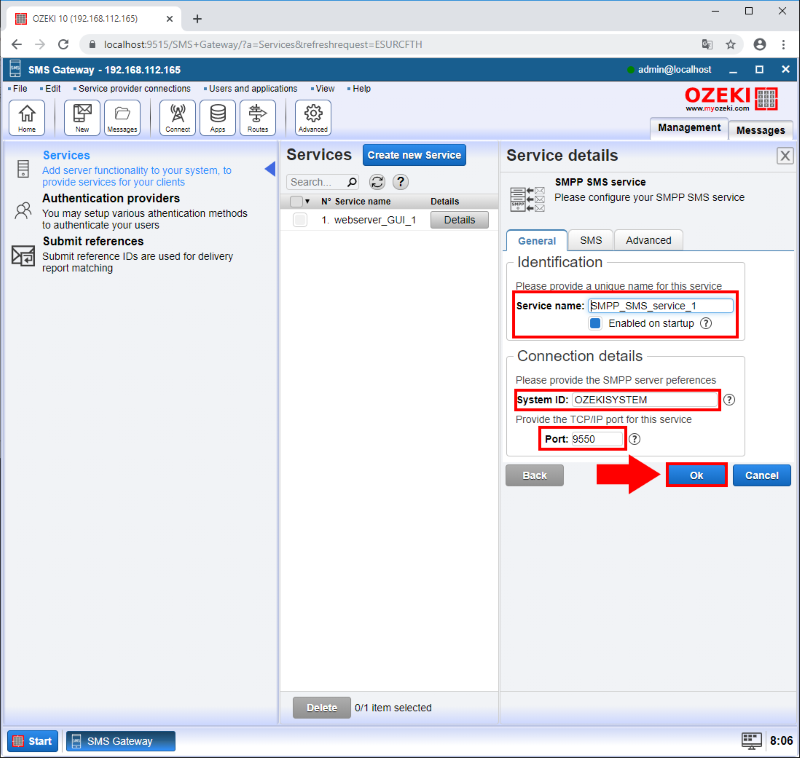Close the Service details panel
Screen dimensions: 800x758
785,156
